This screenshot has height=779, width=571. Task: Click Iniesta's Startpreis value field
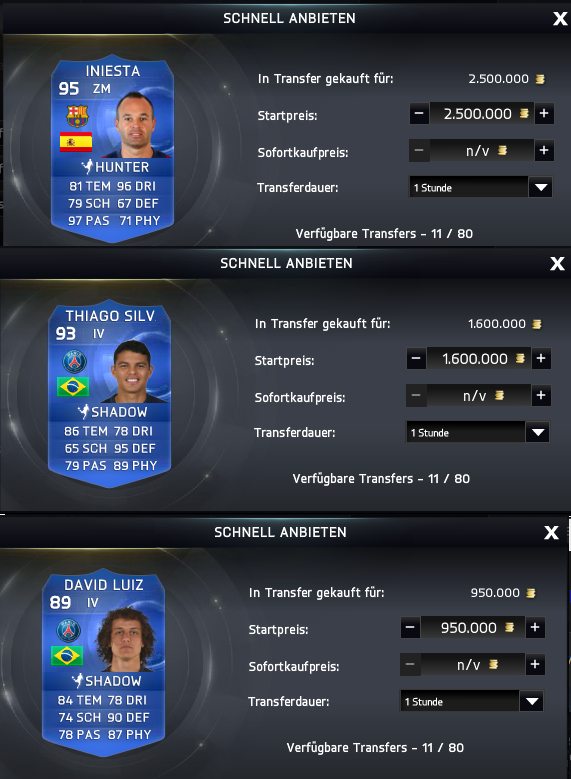(x=481, y=114)
